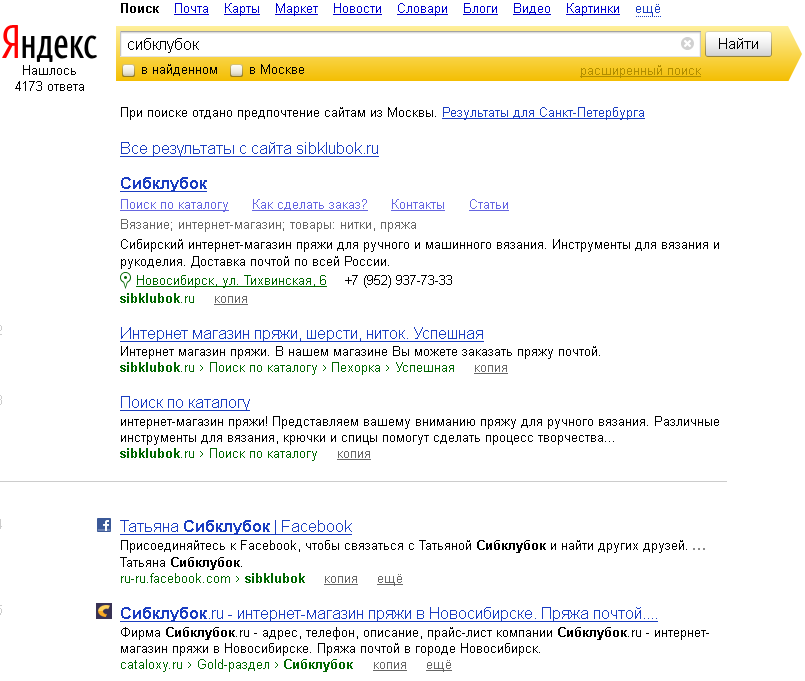Open cataloxy.ru green URL link
The width and height of the screenshot is (805, 681).
pyautogui.click(x=151, y=665)
